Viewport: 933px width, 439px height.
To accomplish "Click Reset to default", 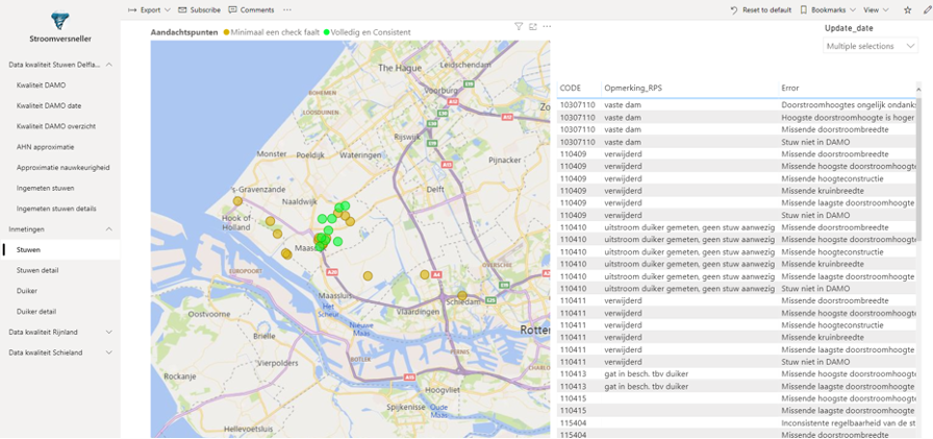I will coord(761,10).
